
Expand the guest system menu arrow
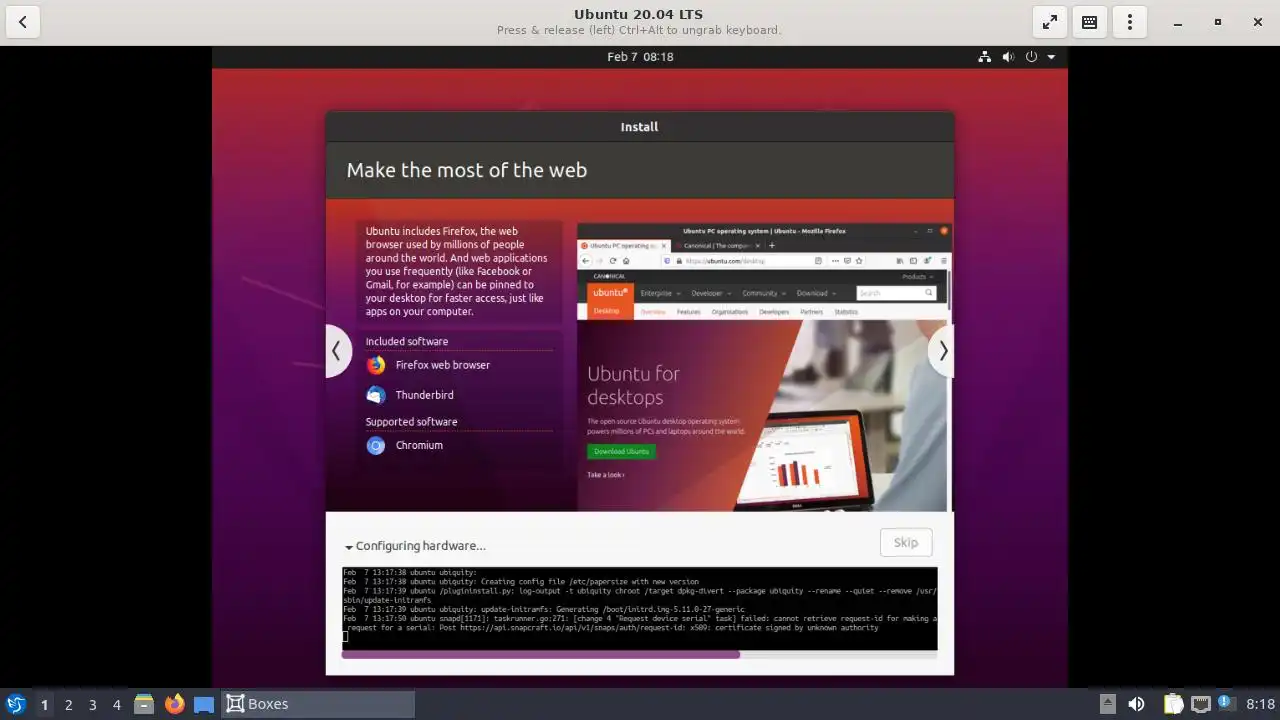click(1051, 57)
